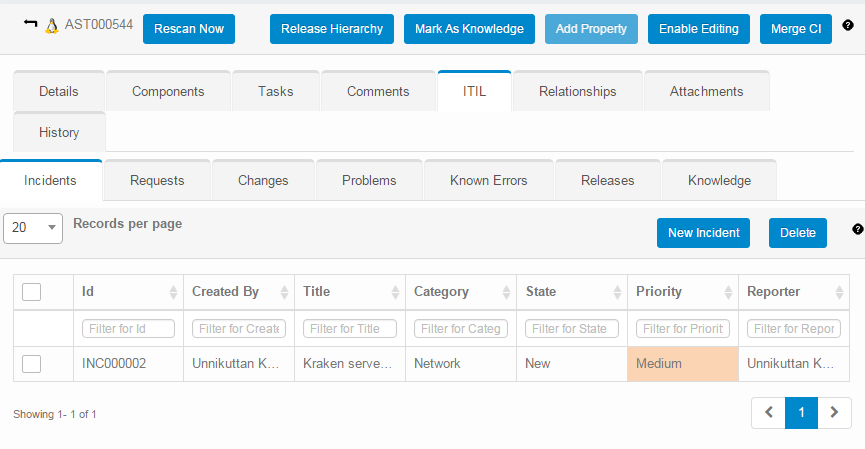Open records per page dropdown
865x449 pixels.
33,228
